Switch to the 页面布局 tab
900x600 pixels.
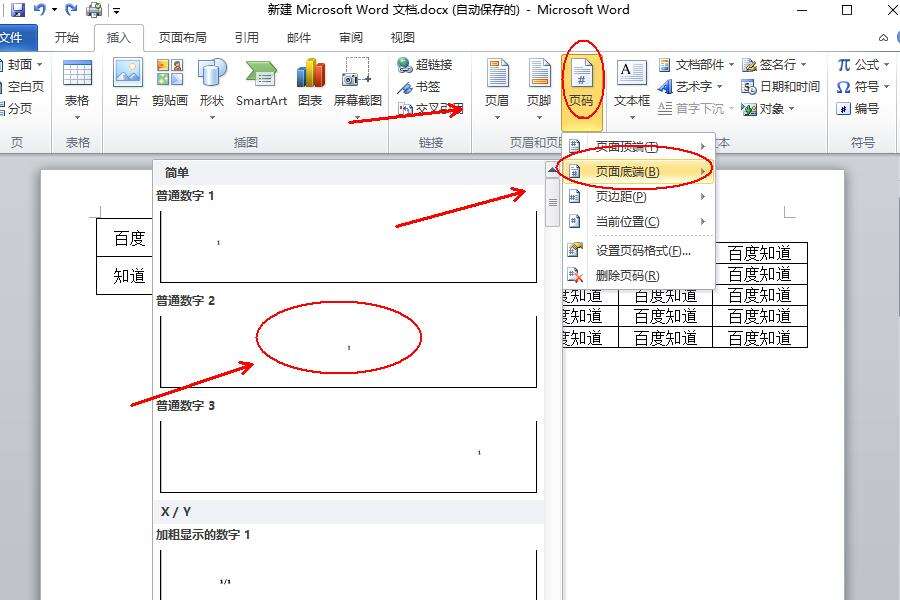pos(183,38)
